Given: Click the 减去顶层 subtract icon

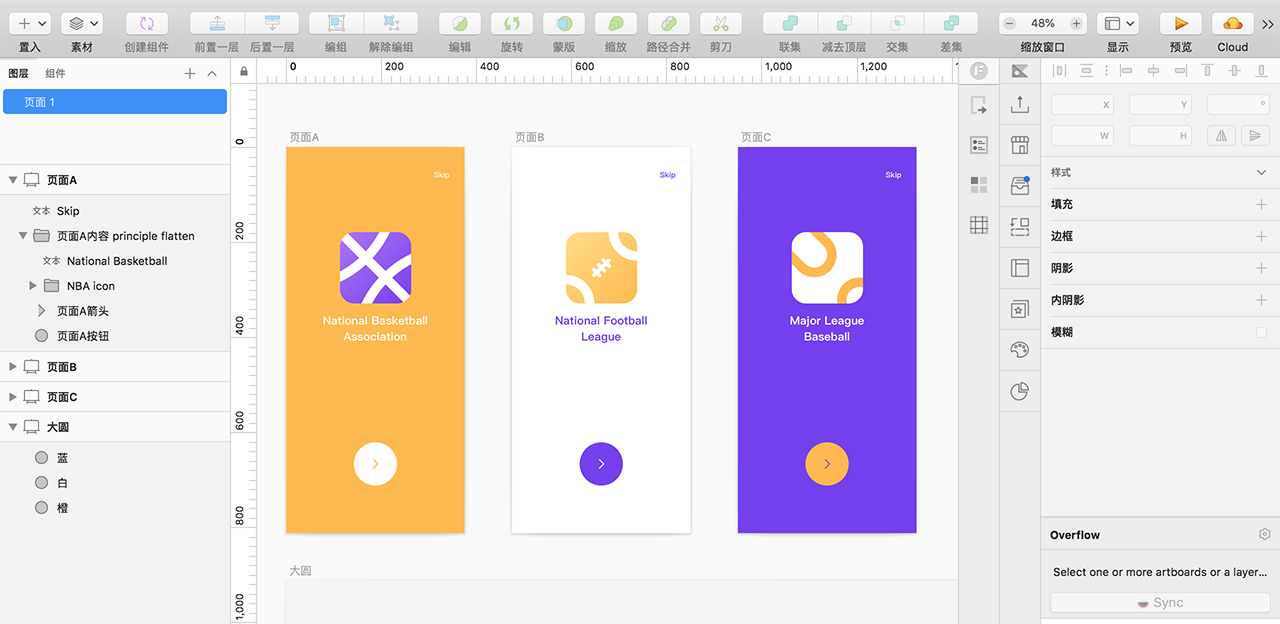Looking at the screenshot, I should pyautogui.click(x=844, y=23).
